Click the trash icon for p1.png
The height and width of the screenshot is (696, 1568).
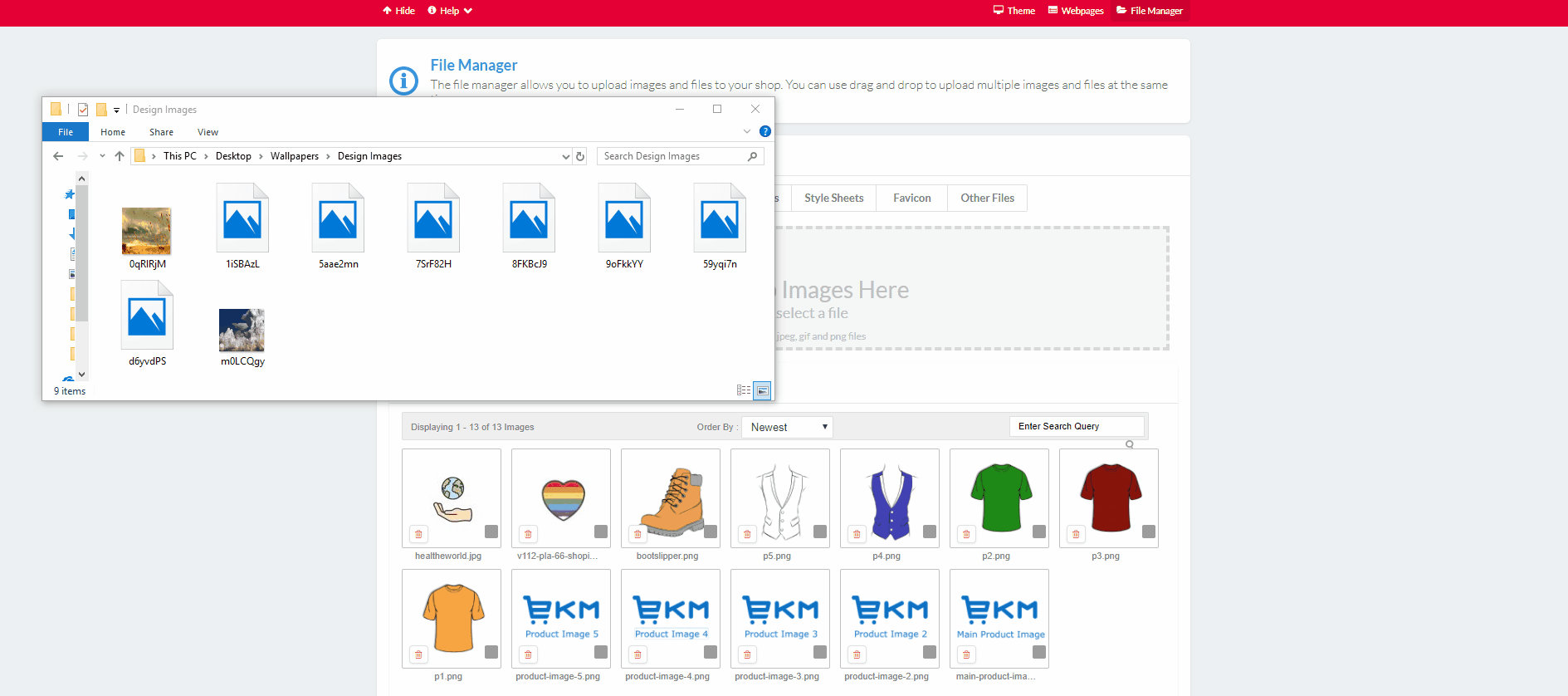418,654
